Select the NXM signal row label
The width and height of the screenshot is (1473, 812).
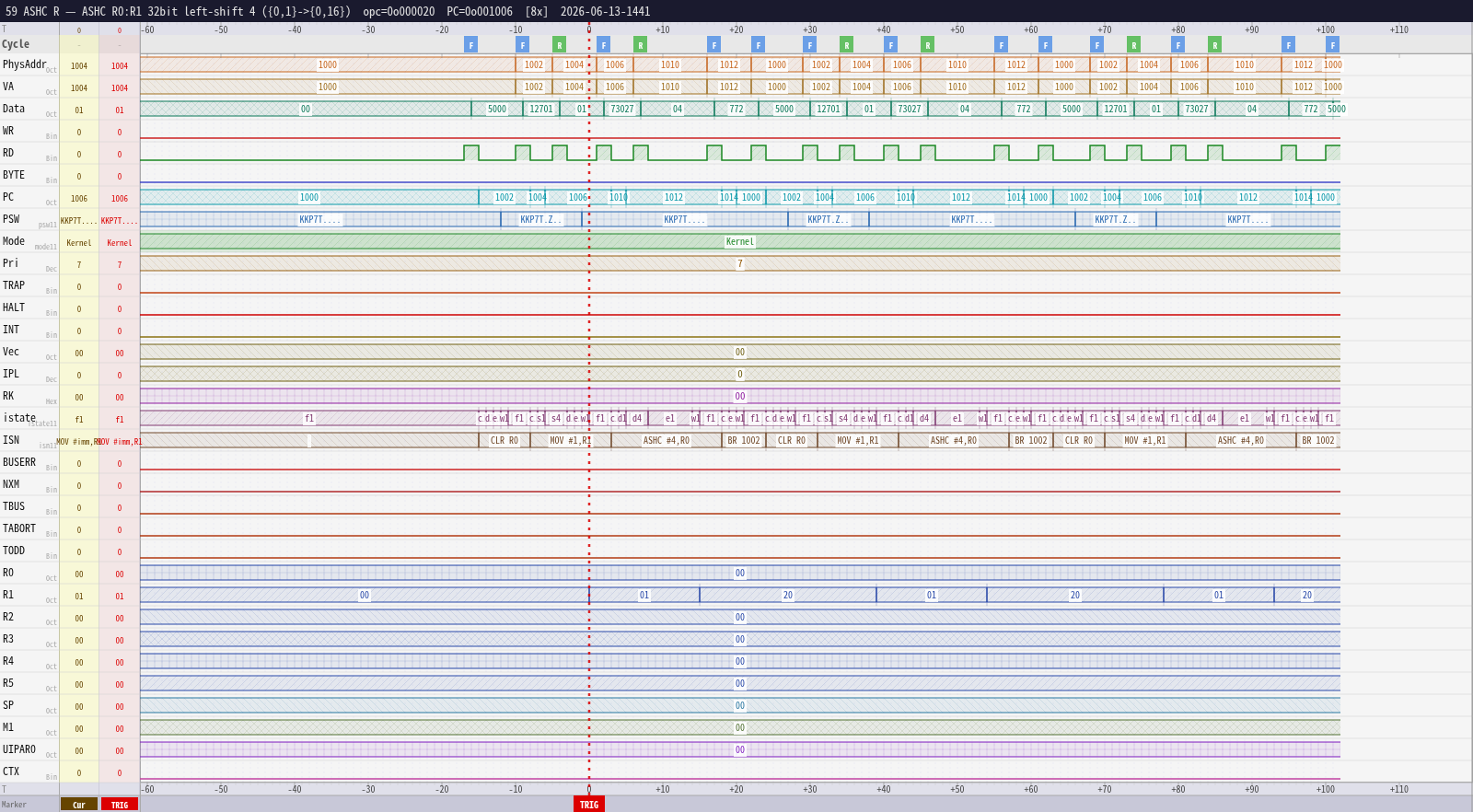pos(11,484)
